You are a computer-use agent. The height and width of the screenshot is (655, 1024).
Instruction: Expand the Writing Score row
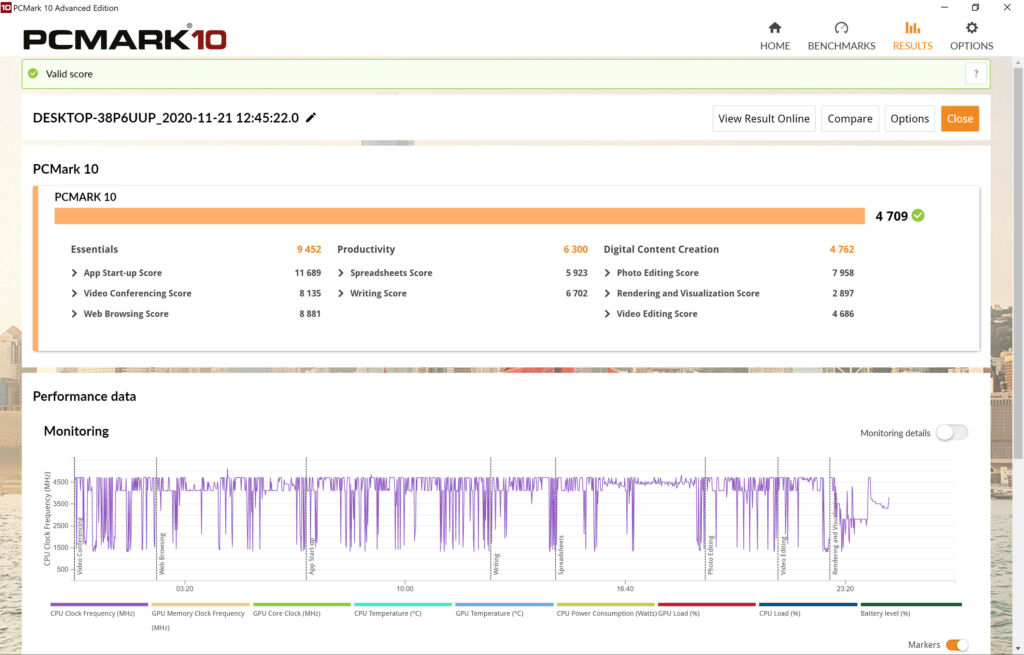pos(341,293)
